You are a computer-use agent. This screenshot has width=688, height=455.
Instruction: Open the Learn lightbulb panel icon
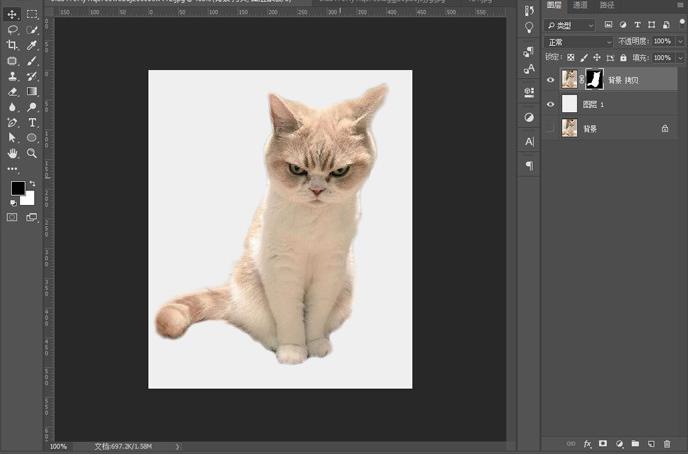point(529,28)
